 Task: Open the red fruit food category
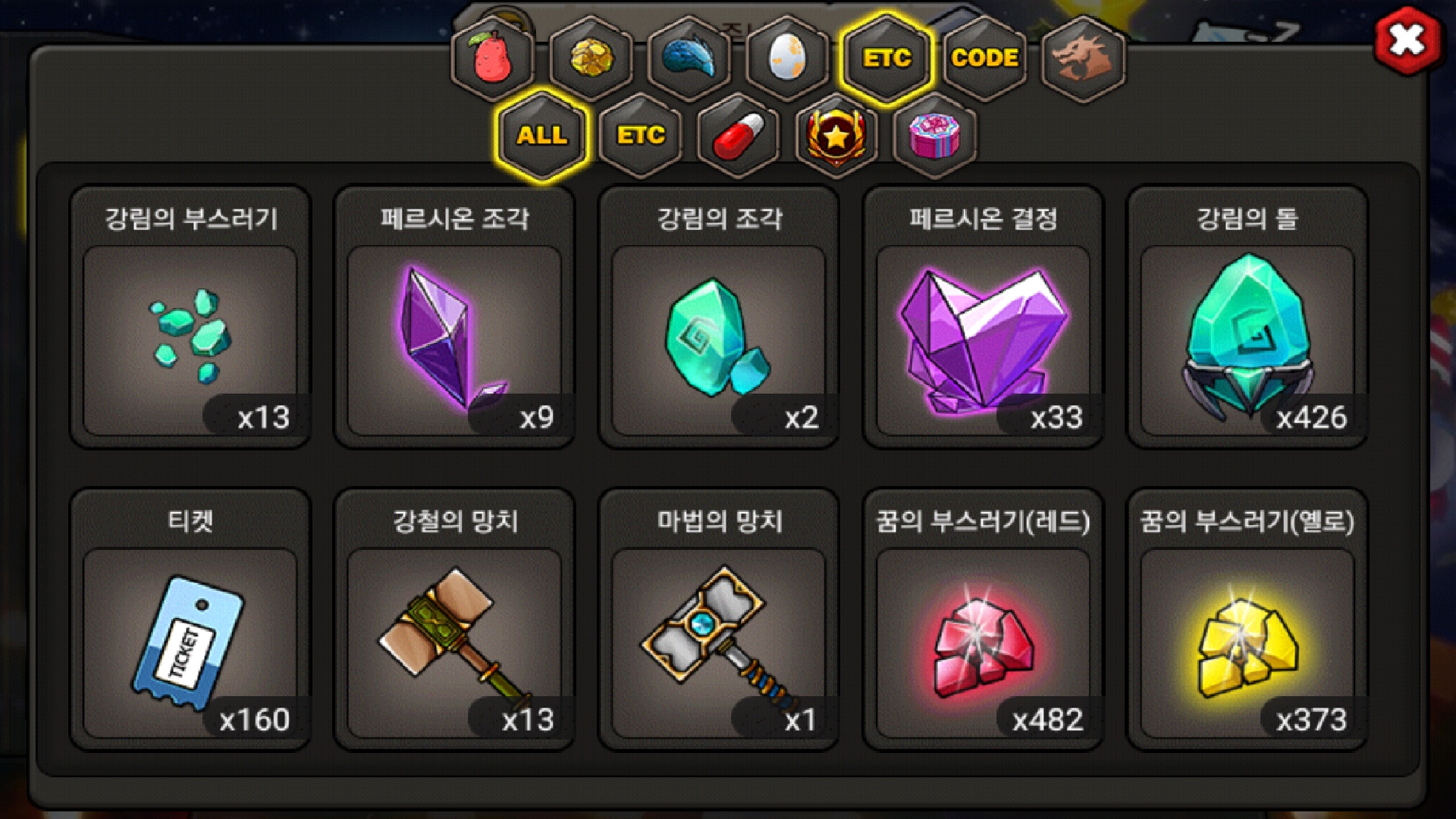[493, 58]
